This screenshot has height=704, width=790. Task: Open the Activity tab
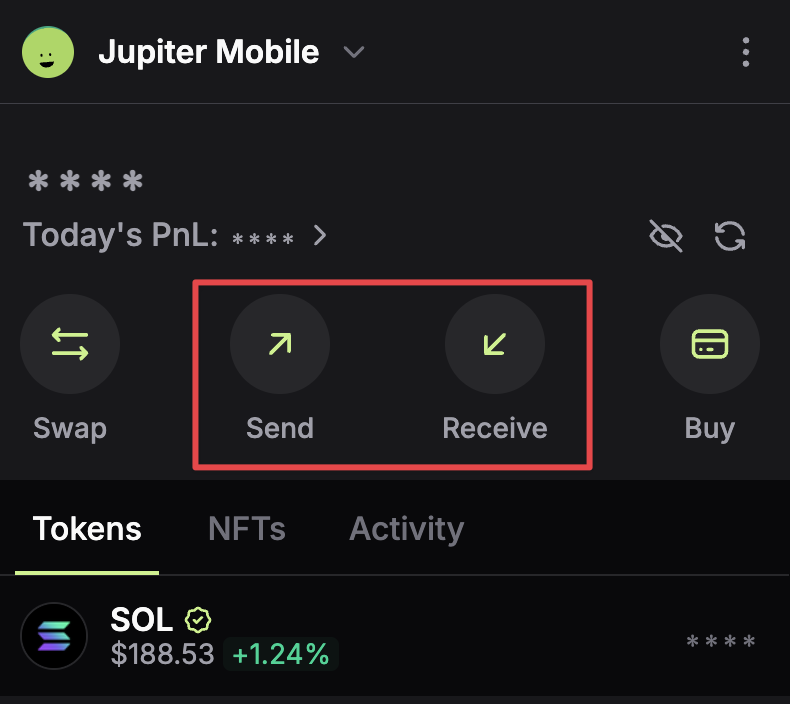pos(406,529)
